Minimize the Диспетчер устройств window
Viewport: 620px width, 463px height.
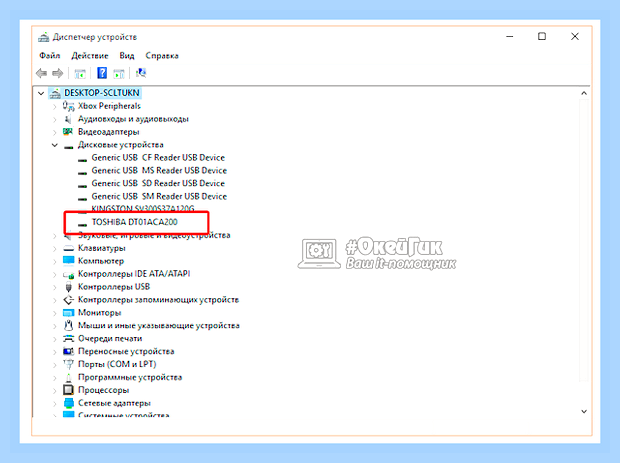510,36
